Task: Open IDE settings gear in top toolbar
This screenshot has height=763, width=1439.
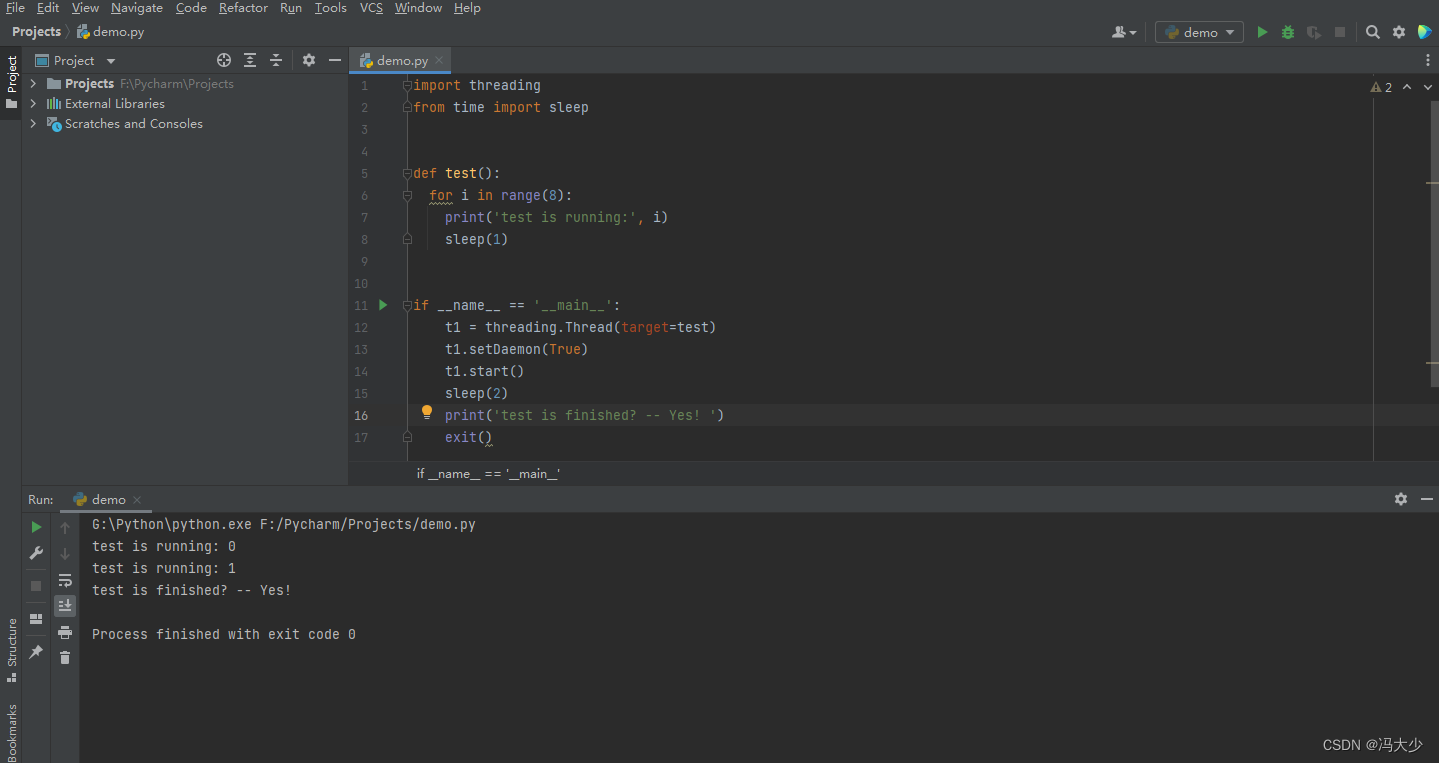Action: (1399, 32)
